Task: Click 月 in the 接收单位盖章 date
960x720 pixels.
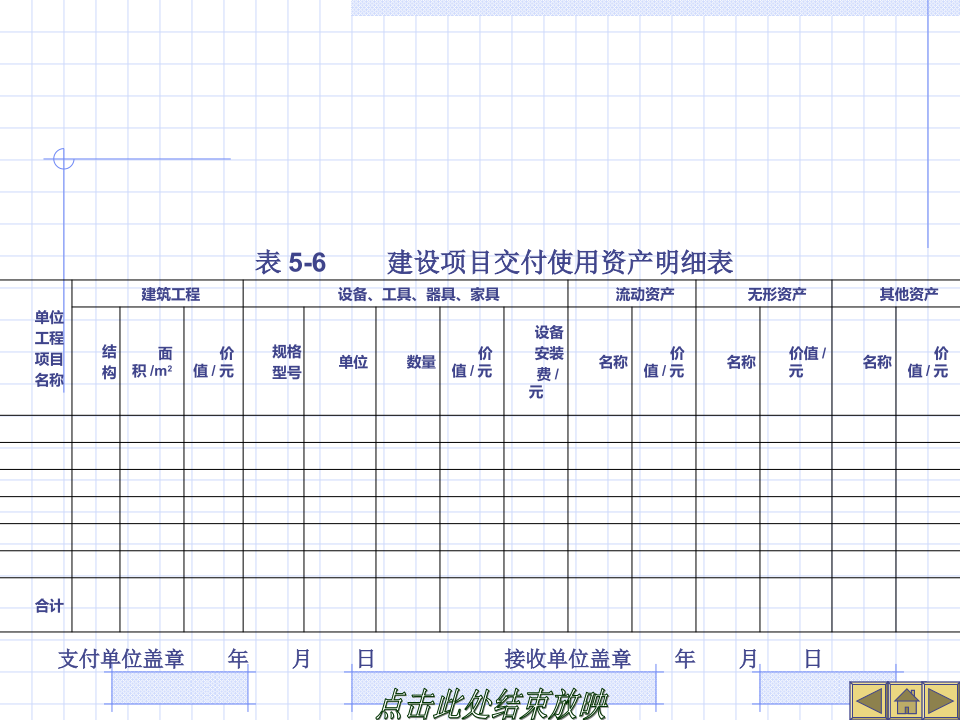Action: (x=749, y=659)
